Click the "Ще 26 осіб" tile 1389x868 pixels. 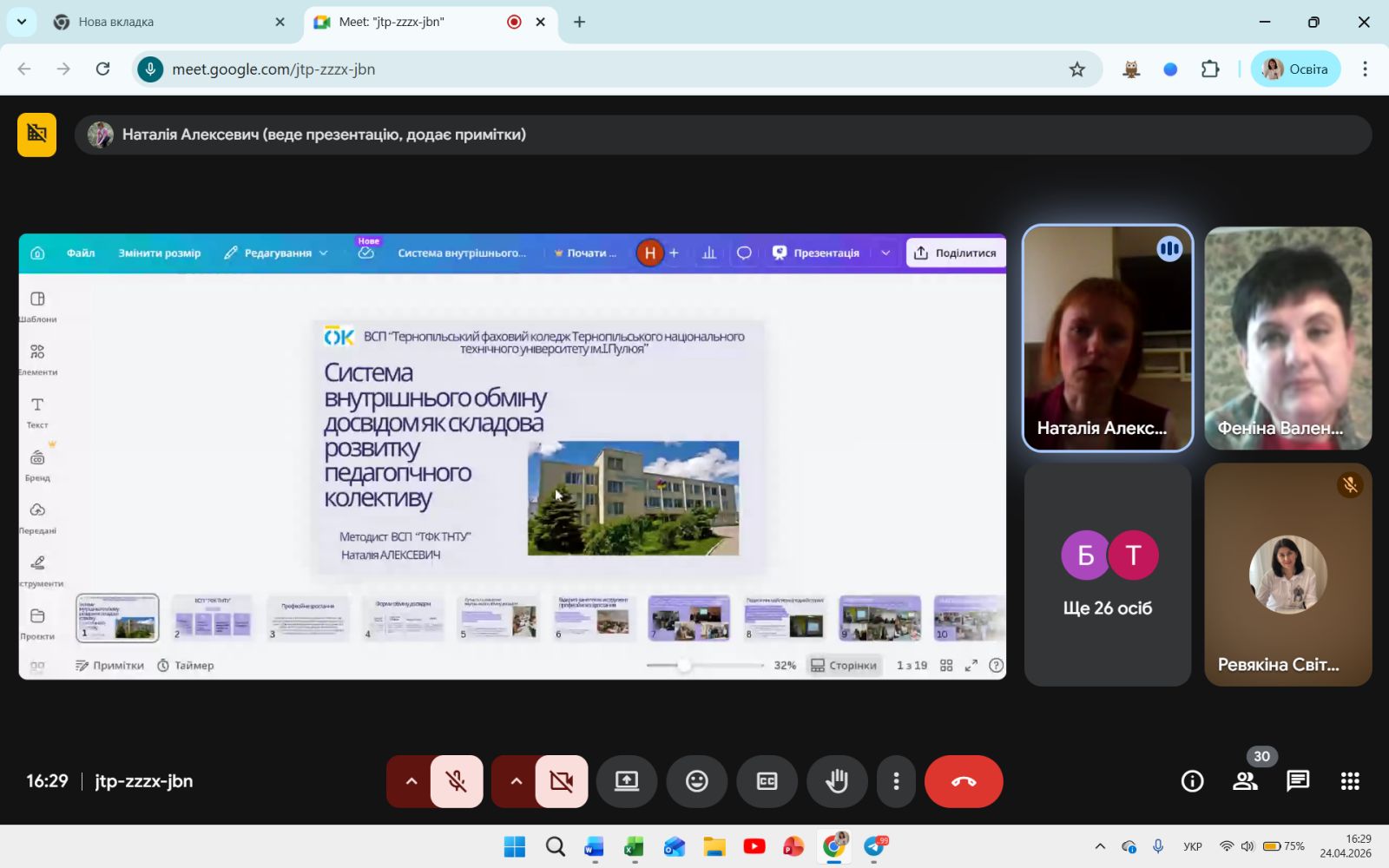pos(1107,575)
